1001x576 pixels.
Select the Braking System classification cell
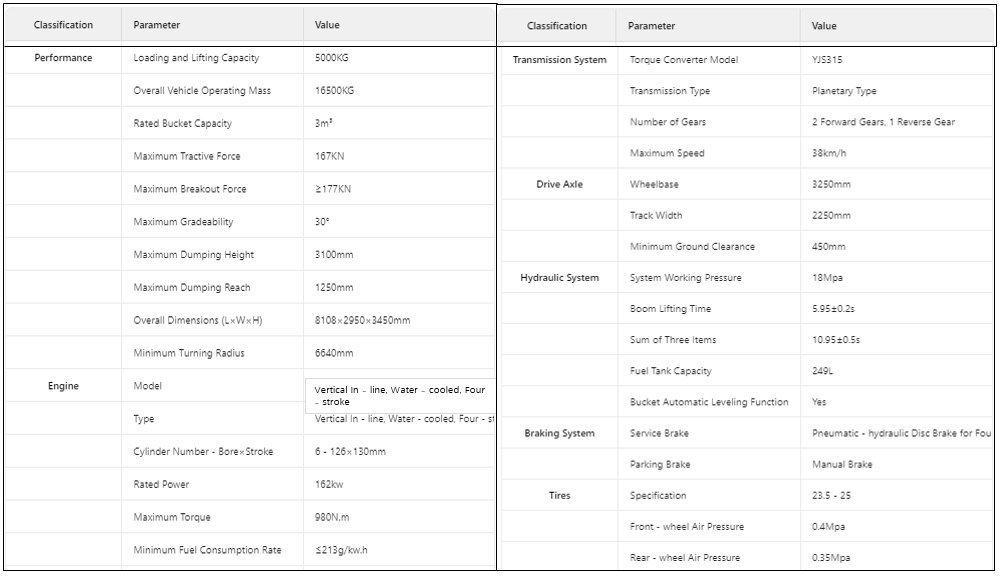[559, 433]
